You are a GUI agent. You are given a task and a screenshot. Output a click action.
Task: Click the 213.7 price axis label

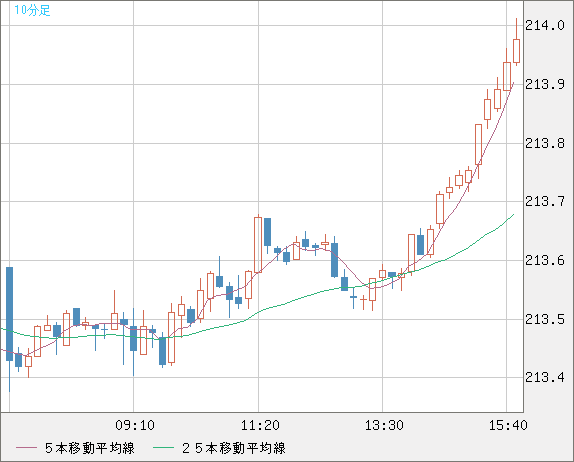coord(545,201)
